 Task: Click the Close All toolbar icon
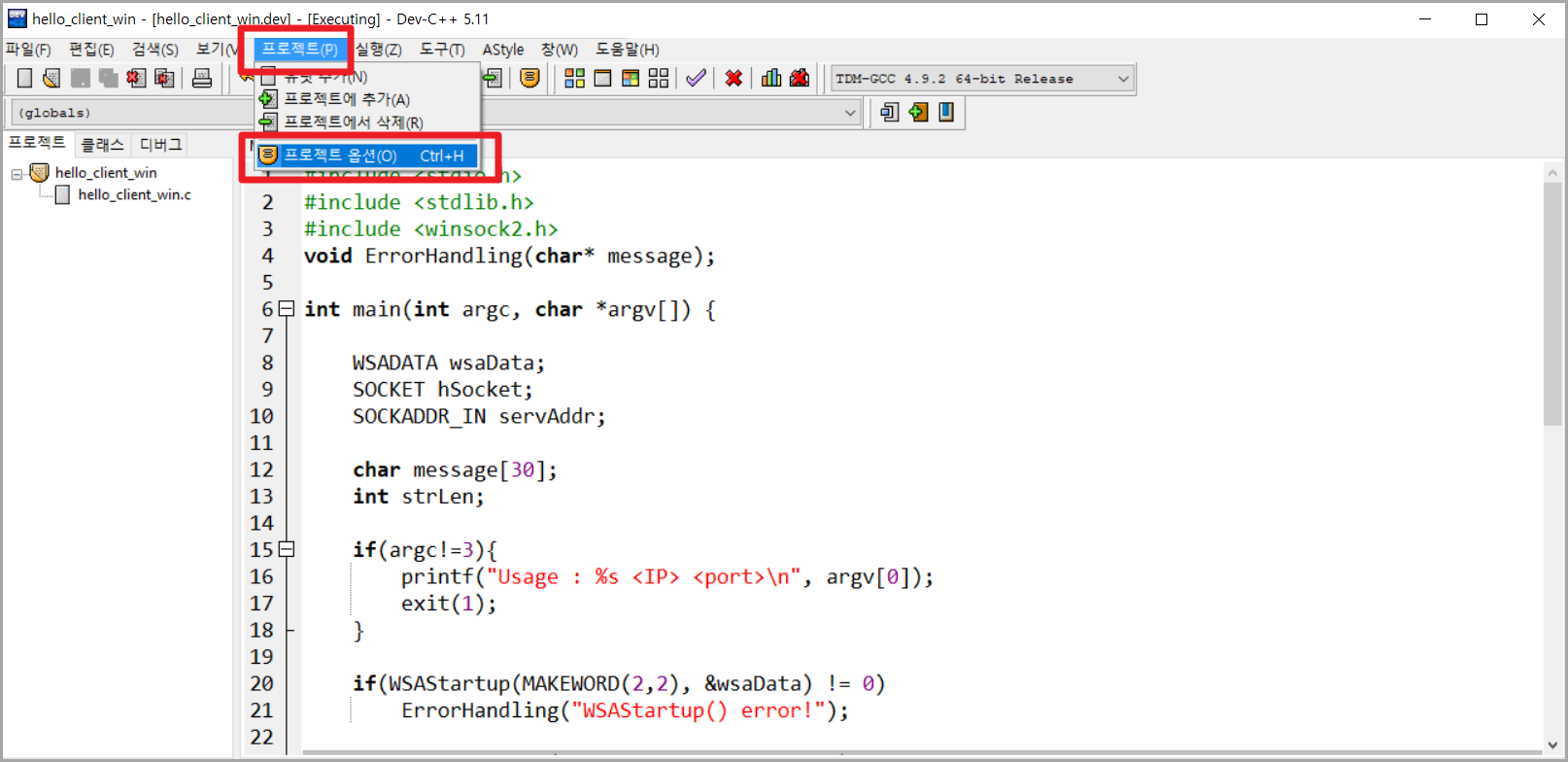tap(164, 79)
